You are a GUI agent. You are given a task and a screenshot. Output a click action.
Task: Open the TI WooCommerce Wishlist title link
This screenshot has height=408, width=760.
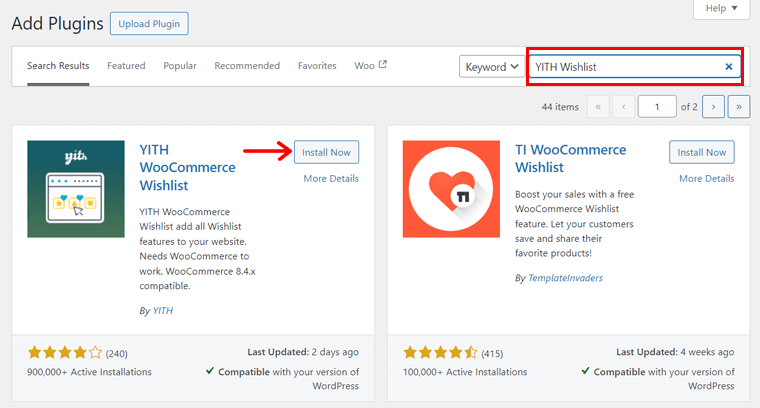570,158
